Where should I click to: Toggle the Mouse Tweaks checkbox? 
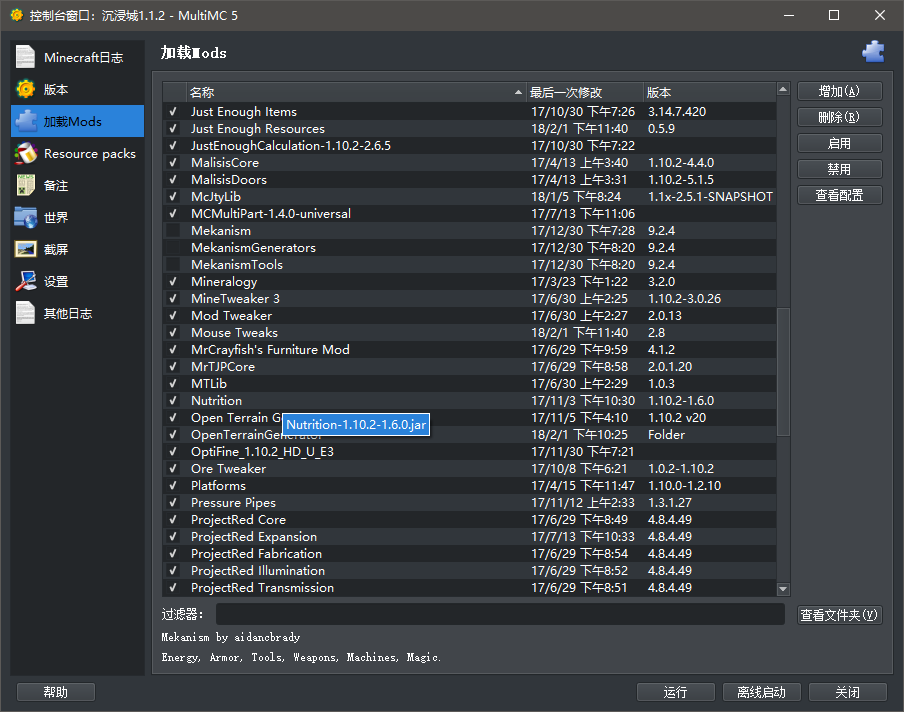click(172, 333)
